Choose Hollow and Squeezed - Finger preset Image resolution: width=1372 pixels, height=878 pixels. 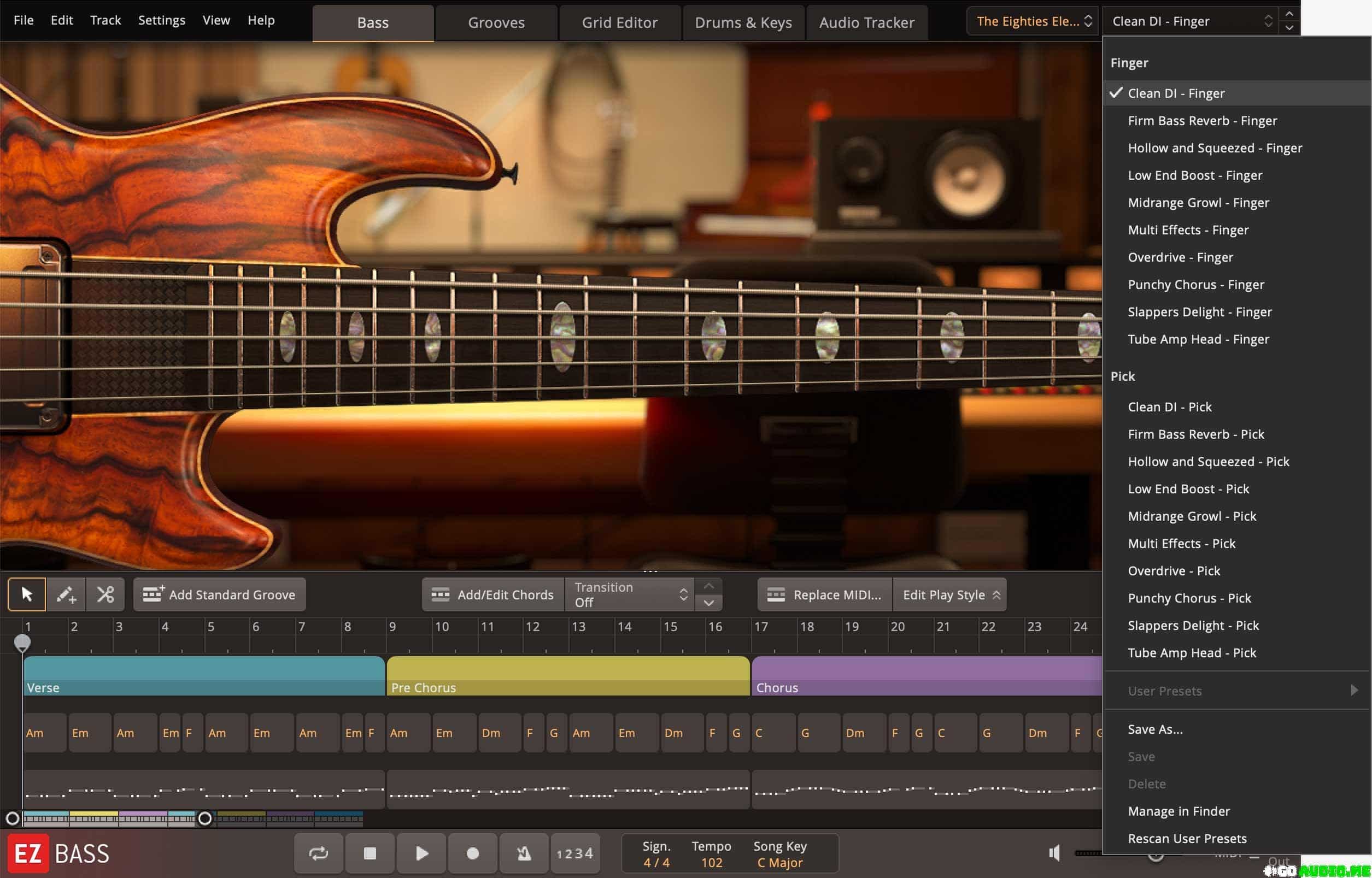click(x=1236, y=148)
